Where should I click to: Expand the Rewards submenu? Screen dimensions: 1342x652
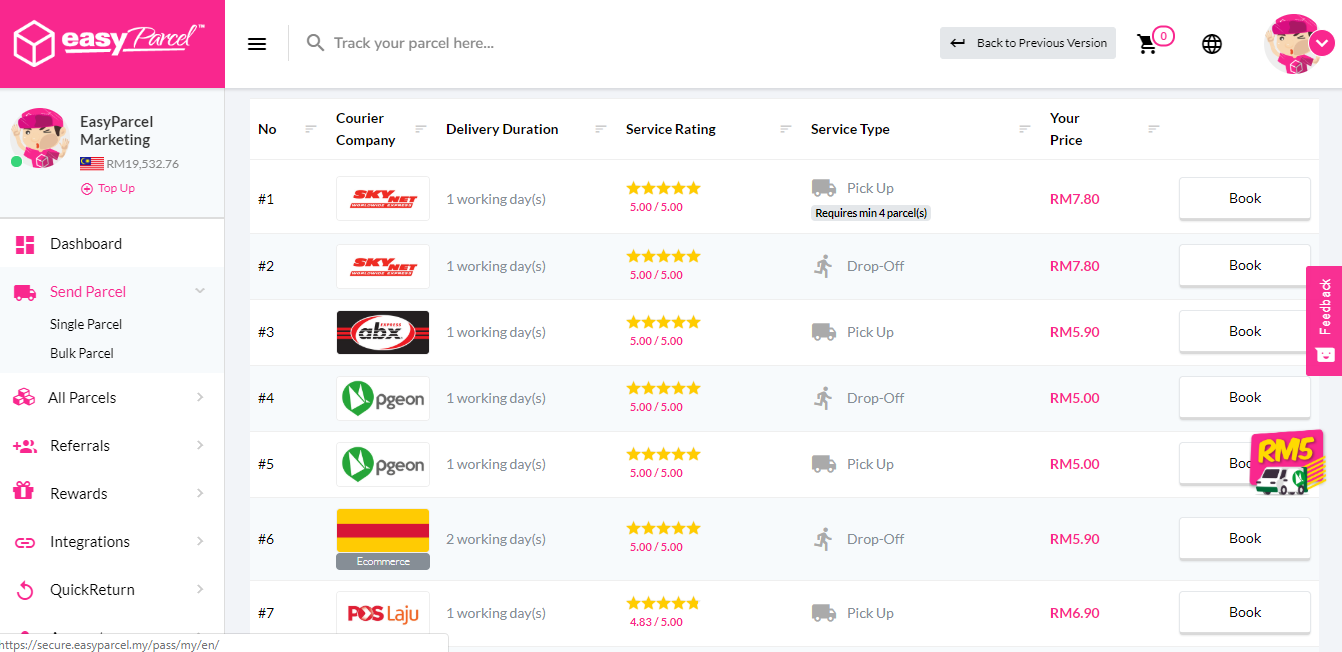[x=200, y=493]
